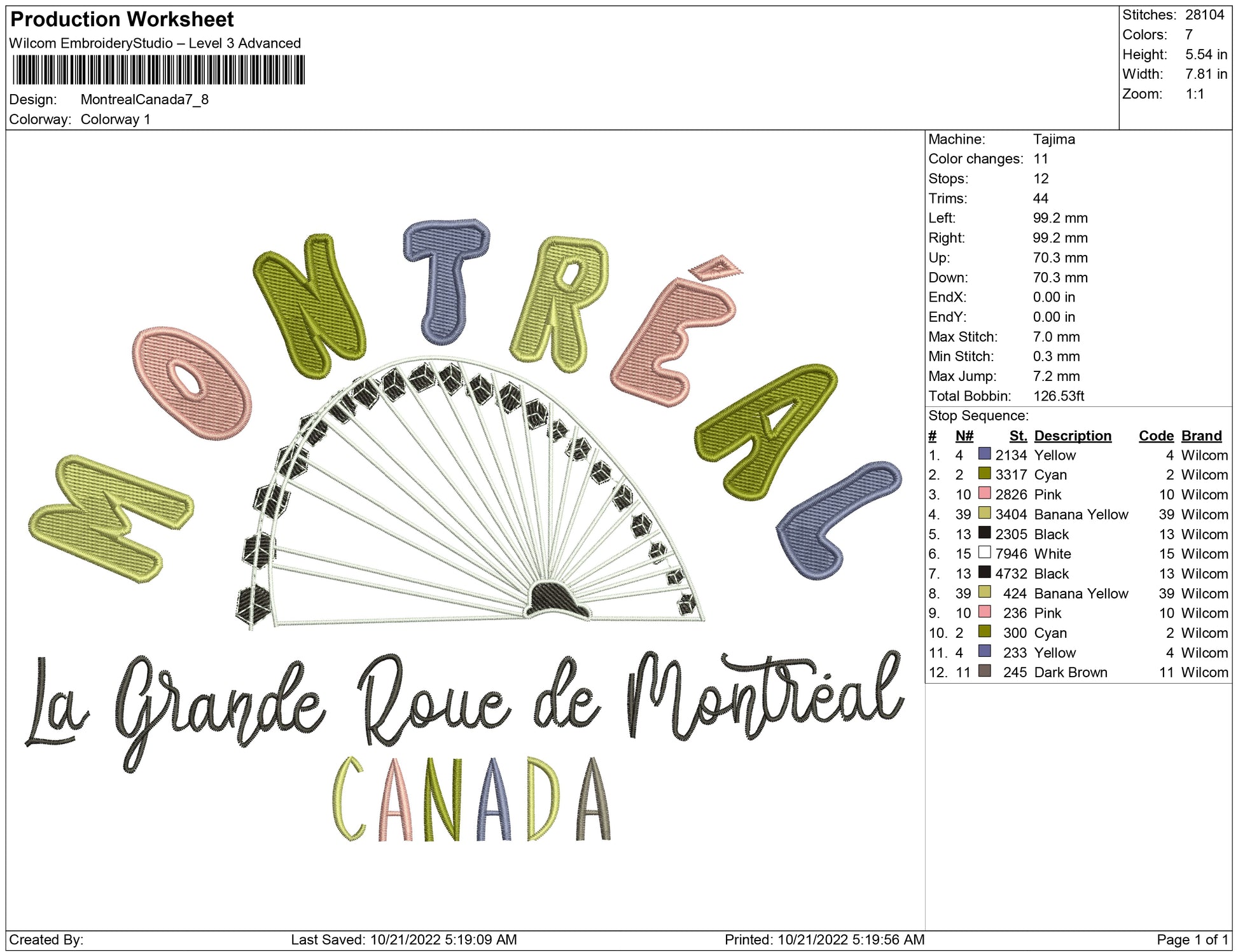Click the pink swatch in stop 9
This screenshot has width=1238, height=952.
pos(984,612)
